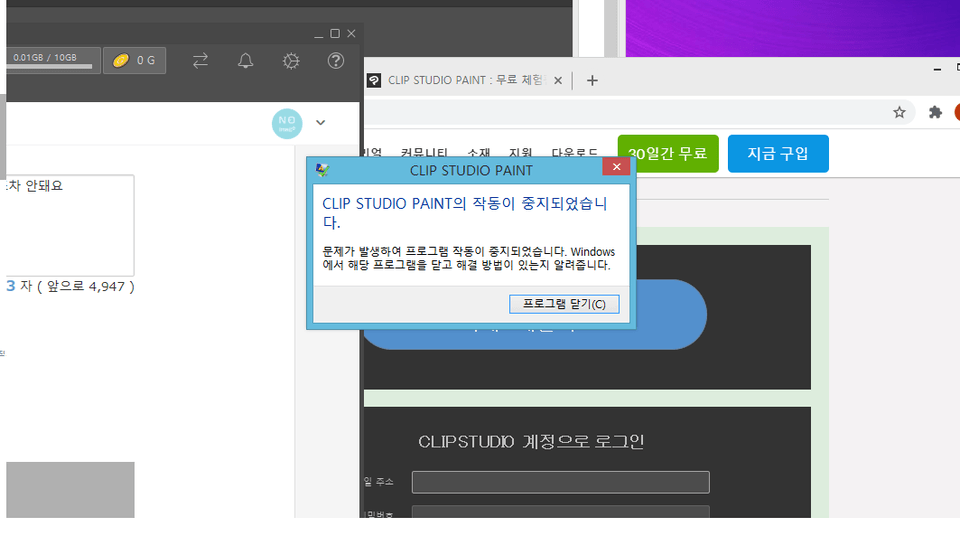Click the Clip Studio sync arrows icon
Screen dimensions: 960x536
[200, 61]
